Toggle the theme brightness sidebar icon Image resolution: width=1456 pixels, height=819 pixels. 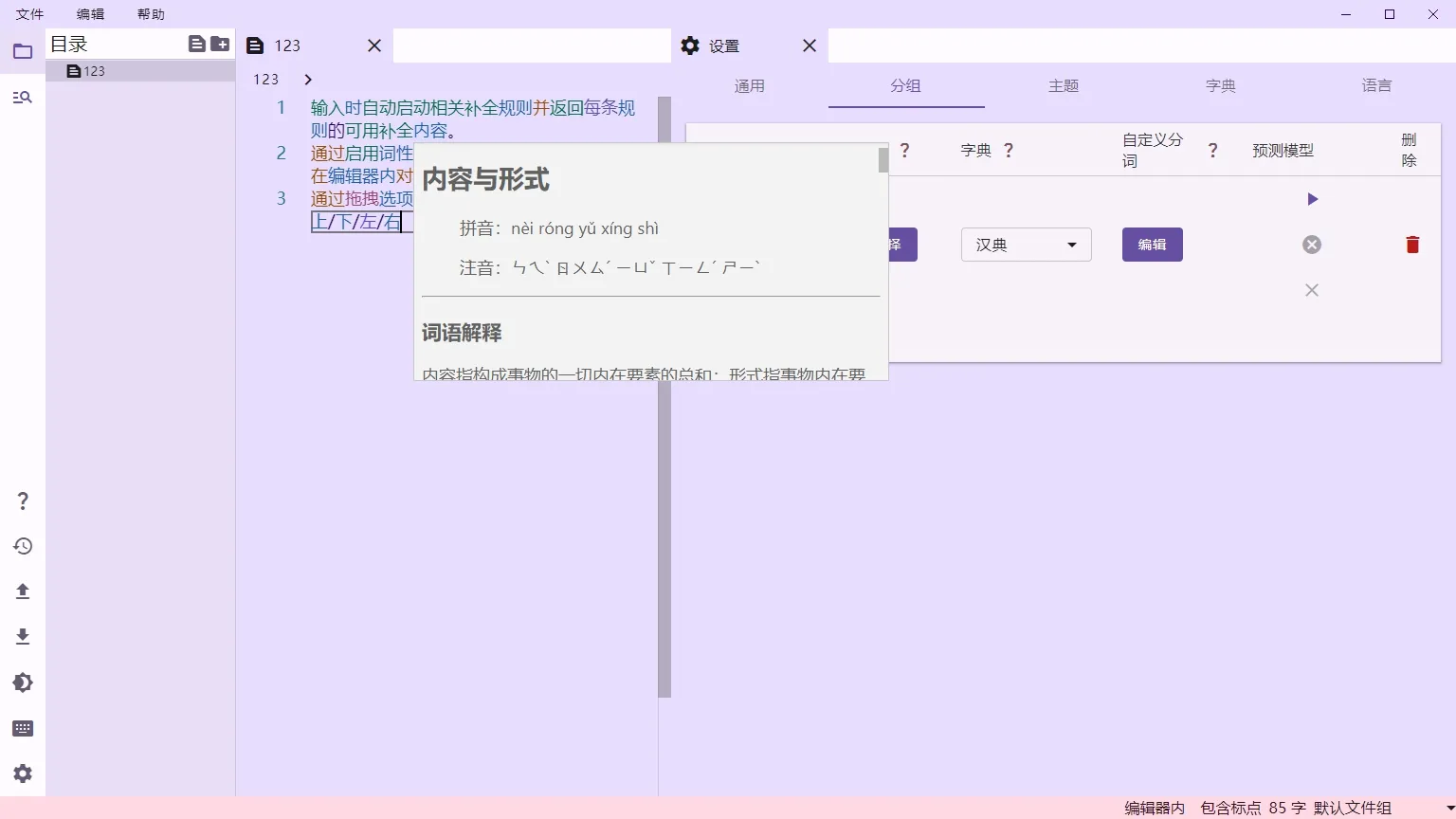pyautogui.click(x=23, y=682)
